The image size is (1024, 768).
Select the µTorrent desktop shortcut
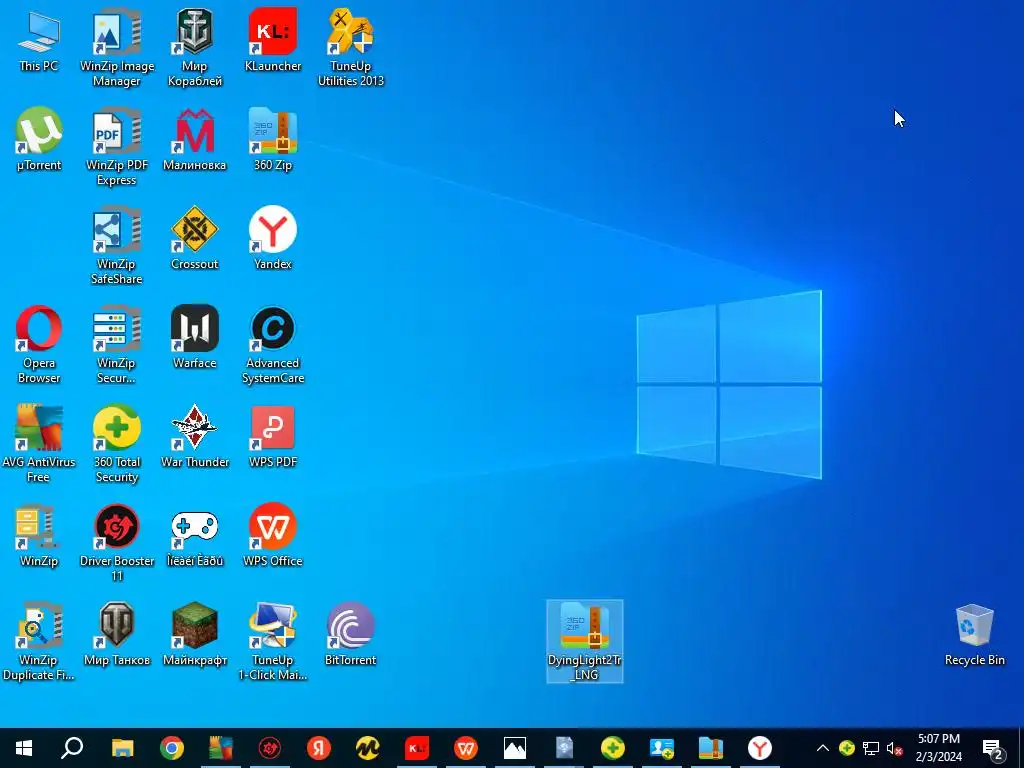39,139
